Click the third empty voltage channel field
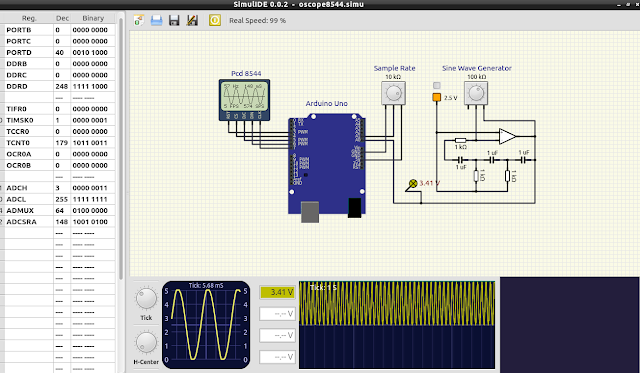 [x=278, y=335]
